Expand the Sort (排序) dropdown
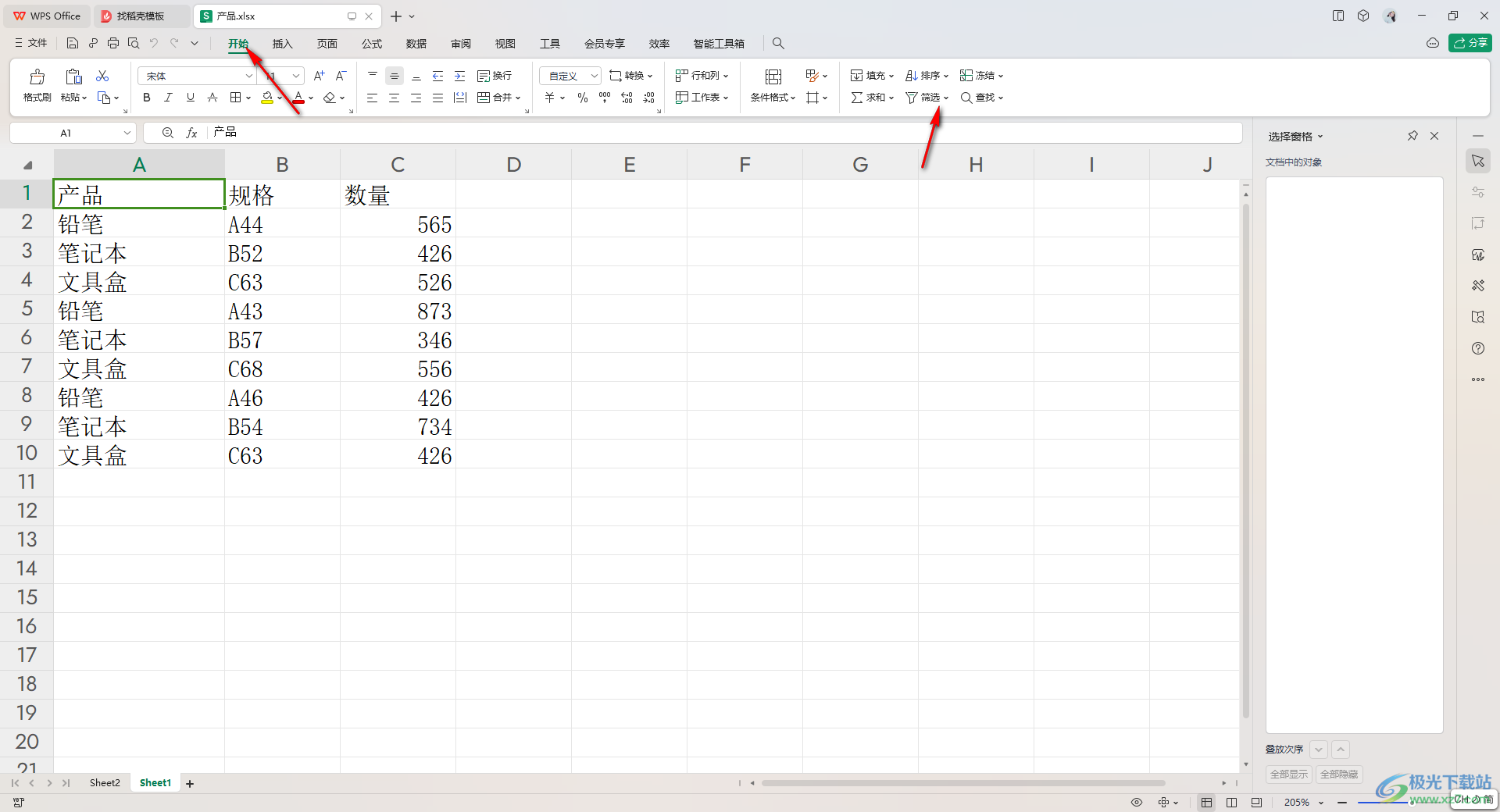1500x812 pixels. point(946,77)
